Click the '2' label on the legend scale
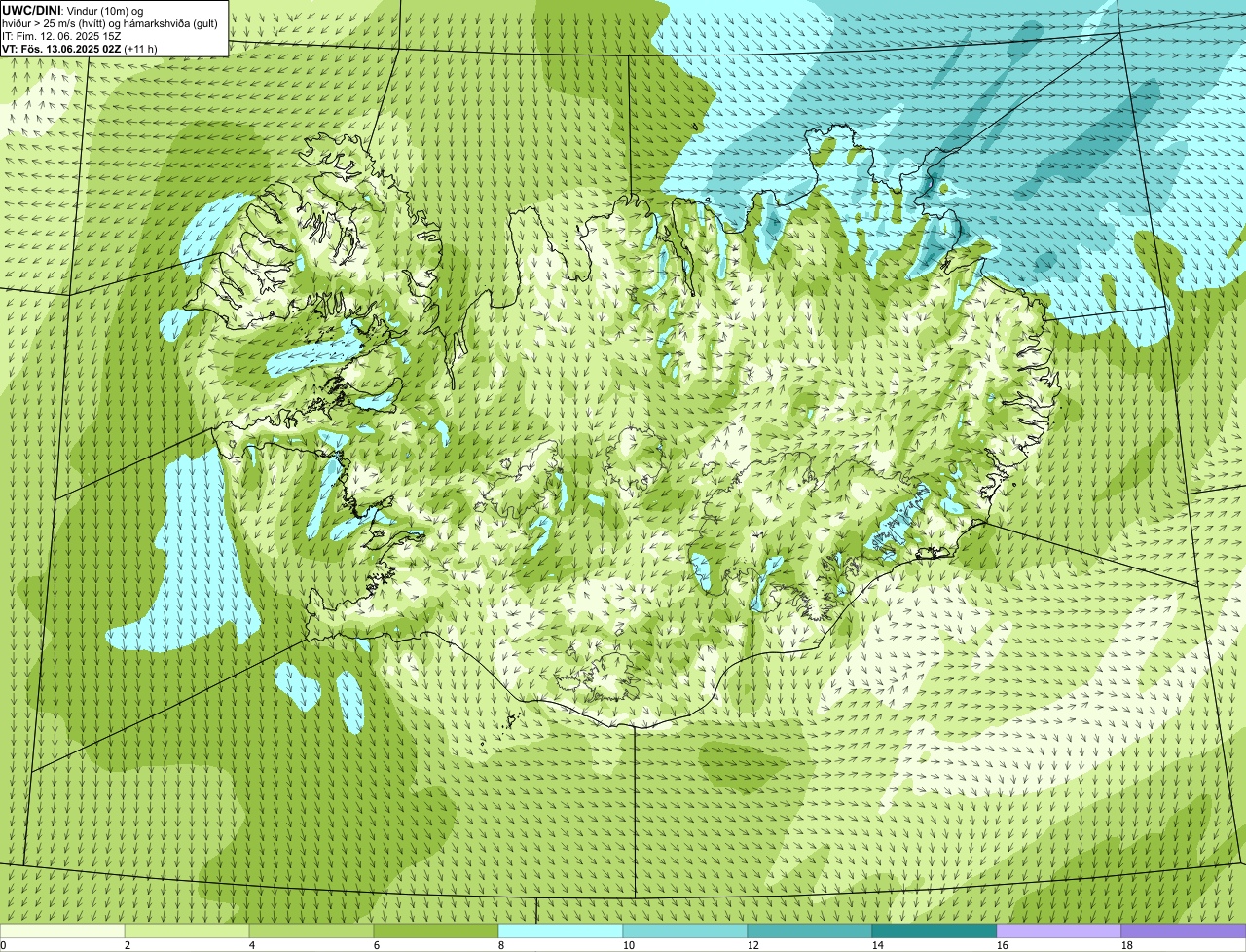This screenshot has width=1246, height=952. pyautogui.click(x=128, y=945)
